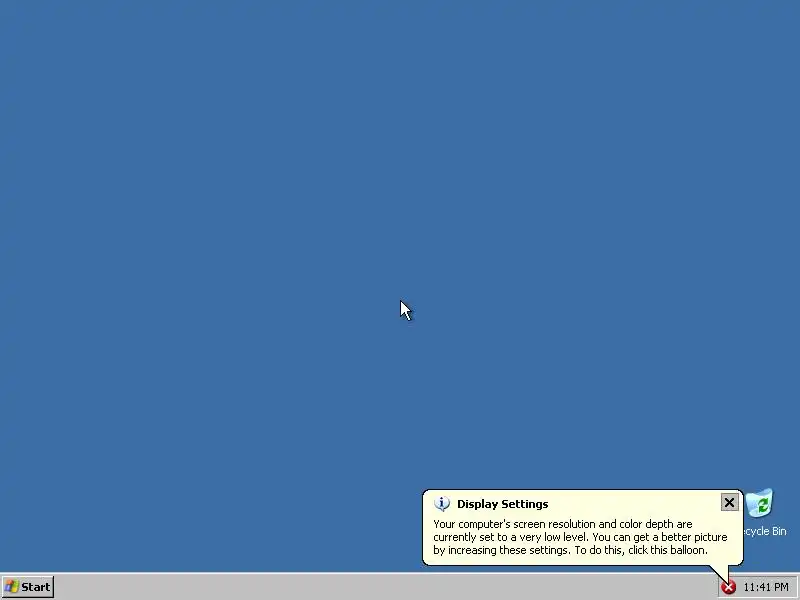
Task: Open the Start menu
Action: (x=28, y=587)
